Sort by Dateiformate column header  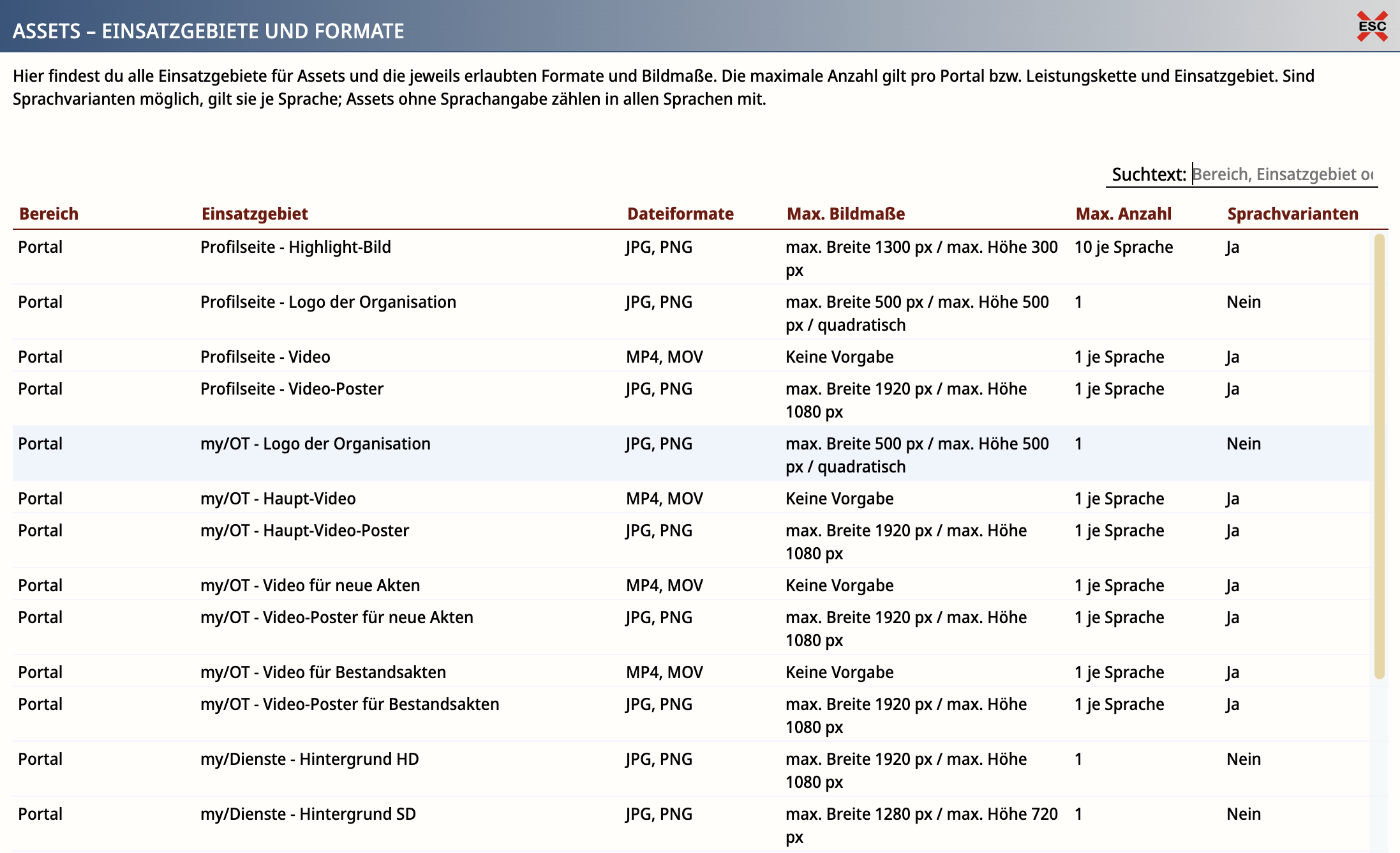(x=680, y=214)
